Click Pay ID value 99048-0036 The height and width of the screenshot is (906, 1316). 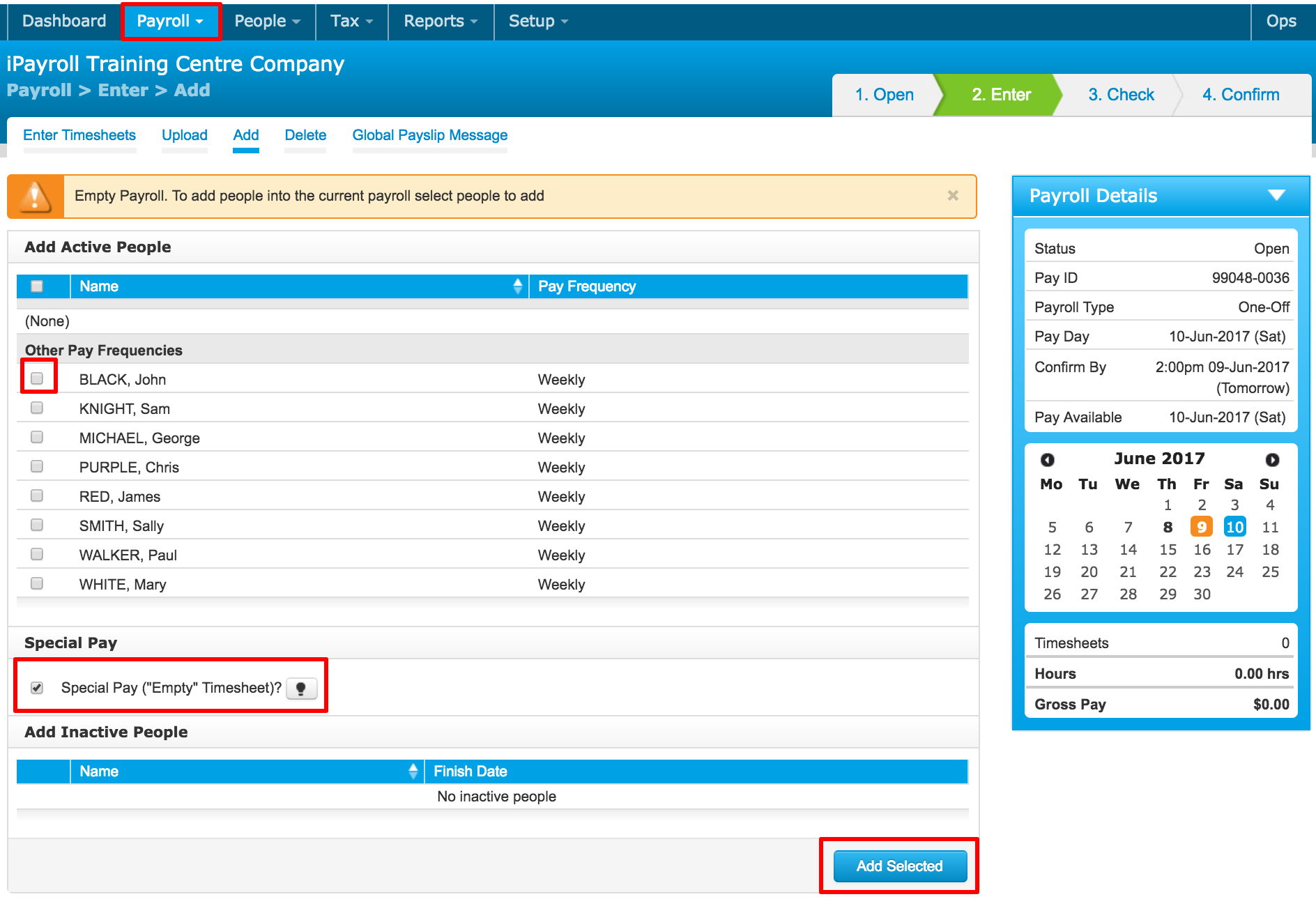coord(1250,278)
